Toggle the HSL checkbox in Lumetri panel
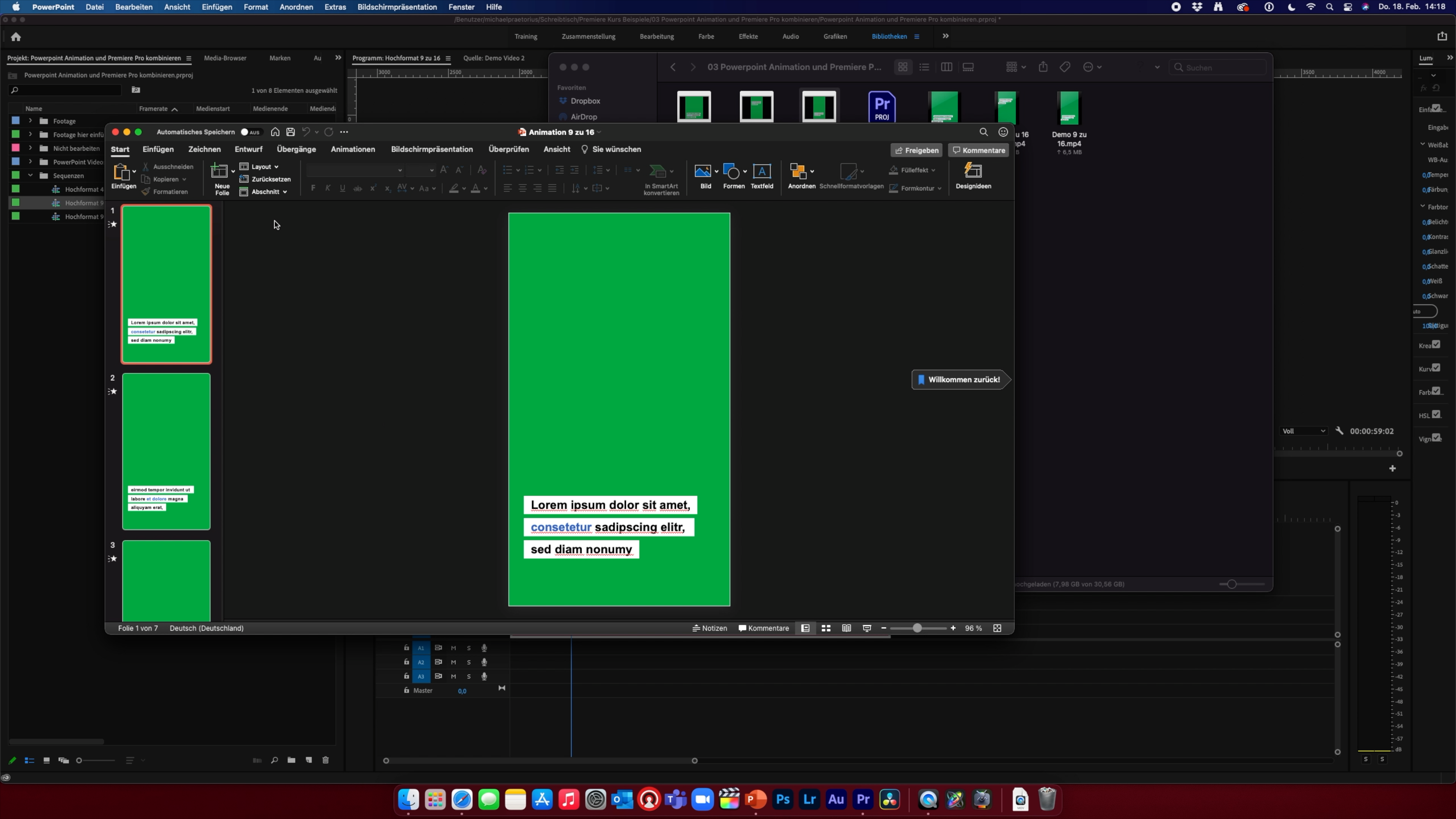This screenshot has height=819, width=1456. click(1436, 414)
